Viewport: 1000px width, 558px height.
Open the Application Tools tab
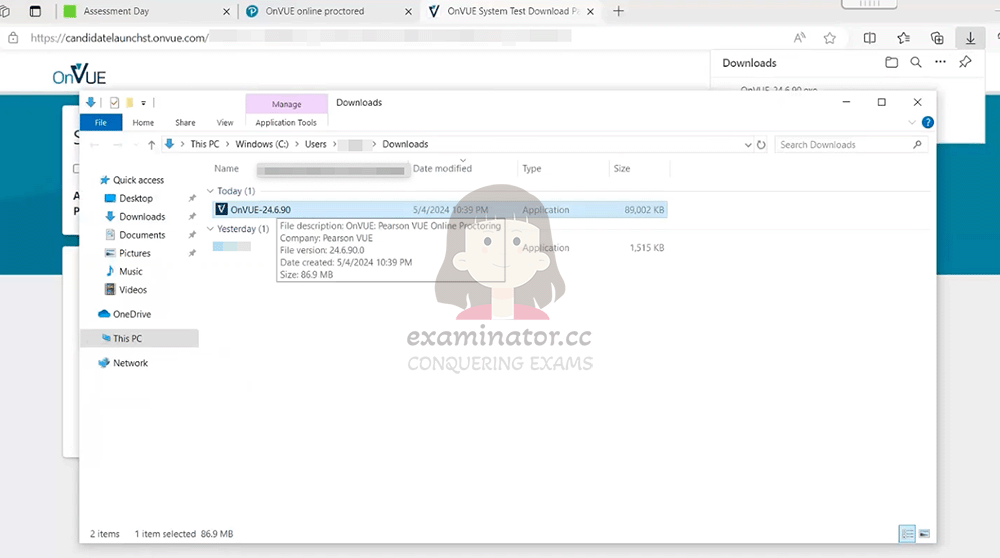click(286, 122)
